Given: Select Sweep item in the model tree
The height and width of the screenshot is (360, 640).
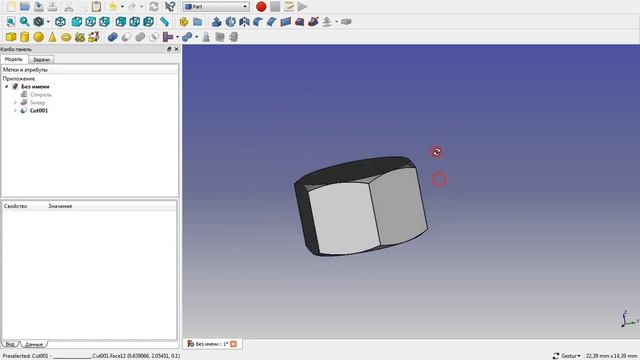Looking at the screenshot, I should tap(38, 102).
